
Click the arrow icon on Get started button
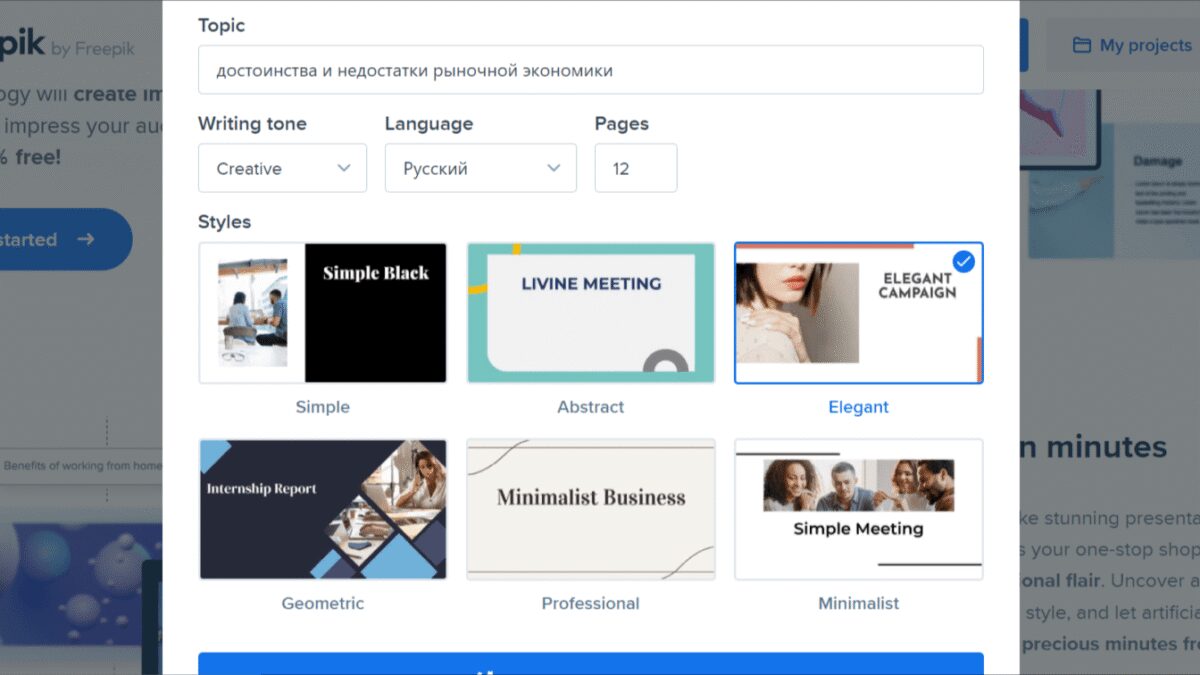[86, 239]
